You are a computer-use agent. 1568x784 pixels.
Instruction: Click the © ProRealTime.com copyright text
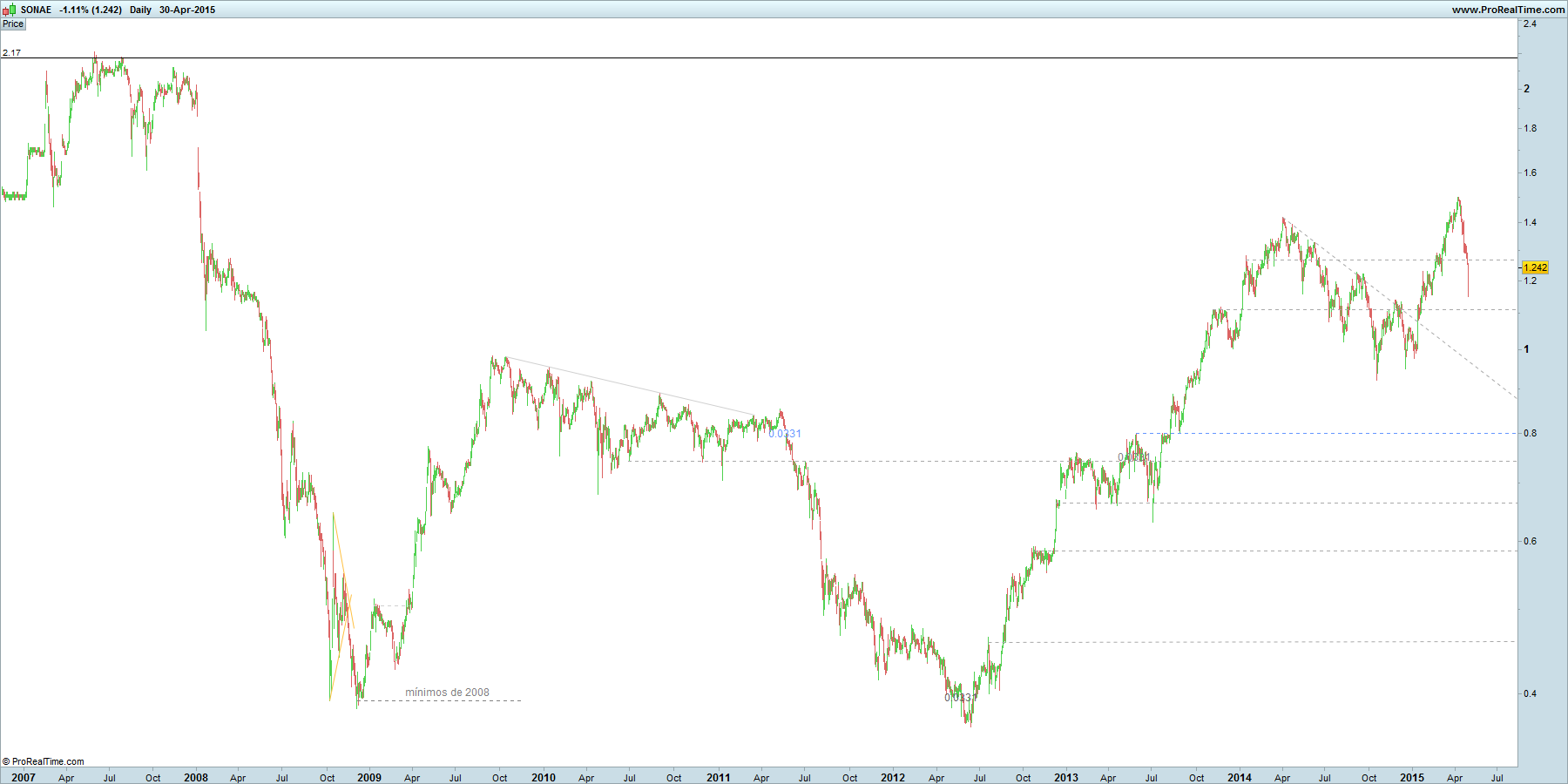pyautogui.click(x=44, y=761)
